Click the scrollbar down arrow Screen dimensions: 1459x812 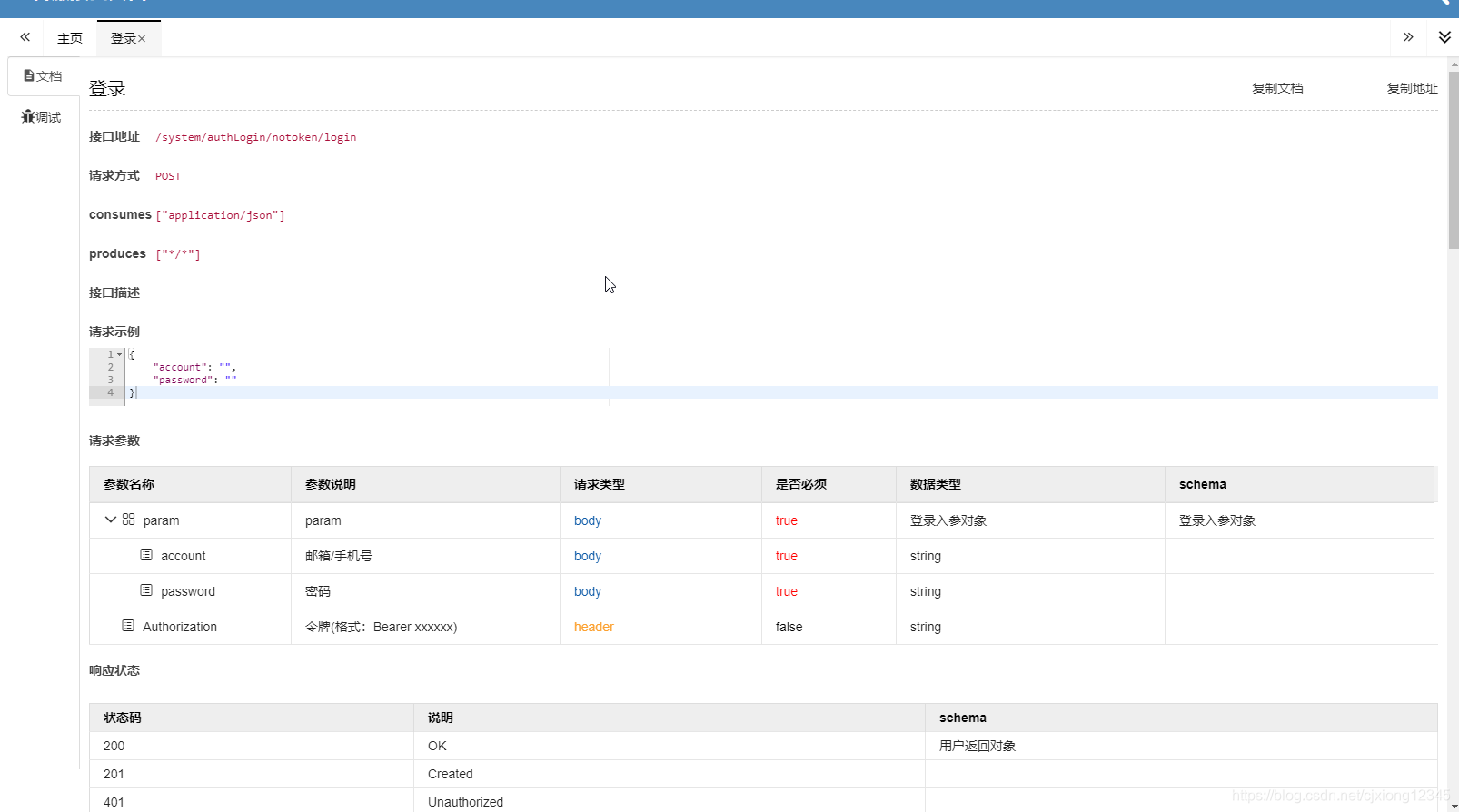(1454, 806)
